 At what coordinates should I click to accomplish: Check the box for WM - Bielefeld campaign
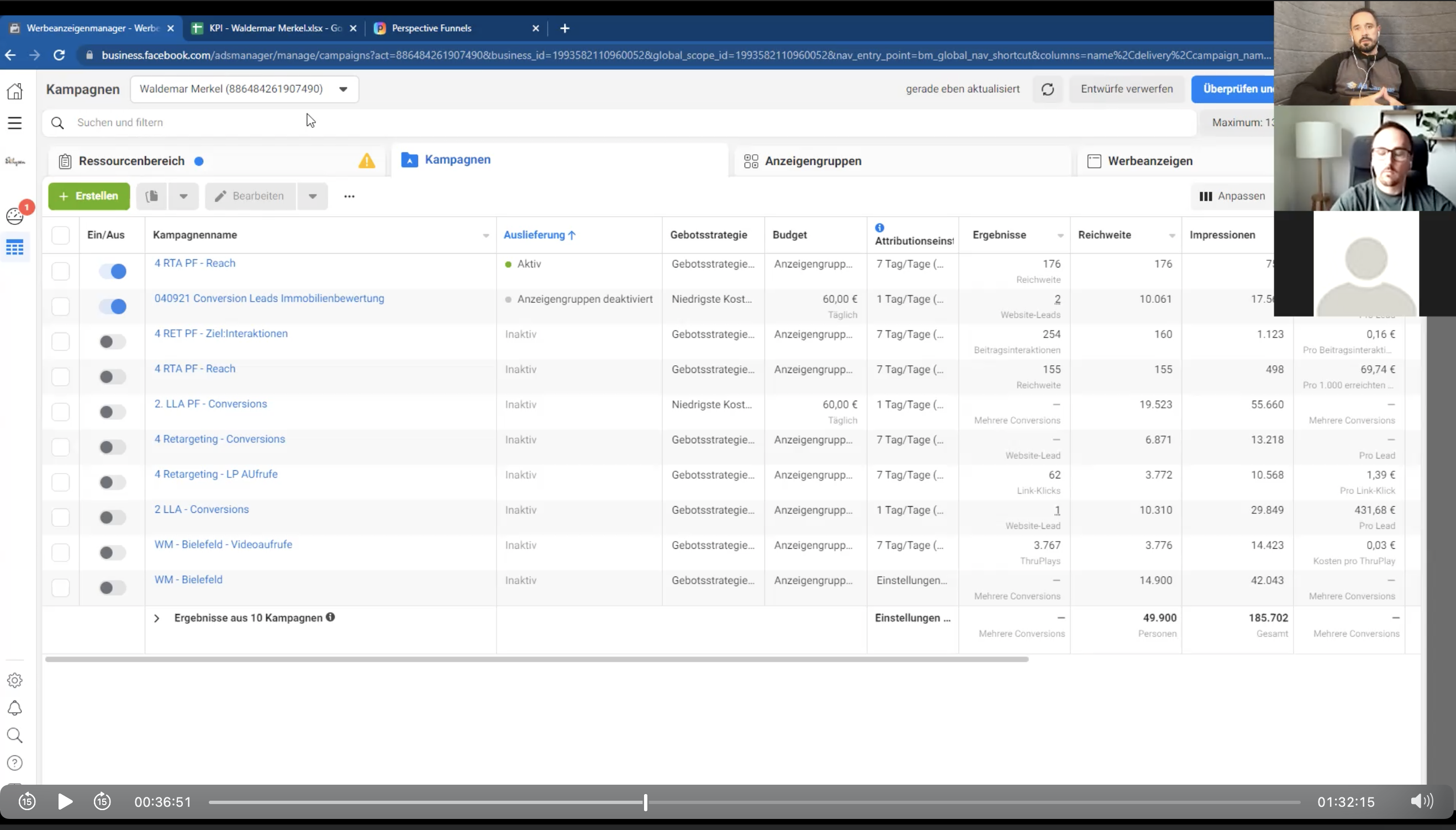[60, 587]
